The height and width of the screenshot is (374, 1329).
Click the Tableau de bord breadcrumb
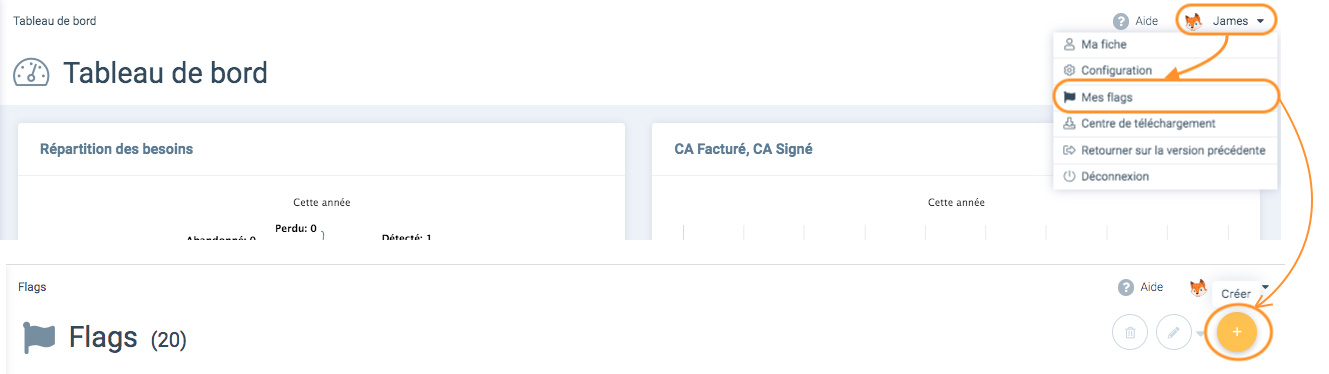(x=55, y=21)
